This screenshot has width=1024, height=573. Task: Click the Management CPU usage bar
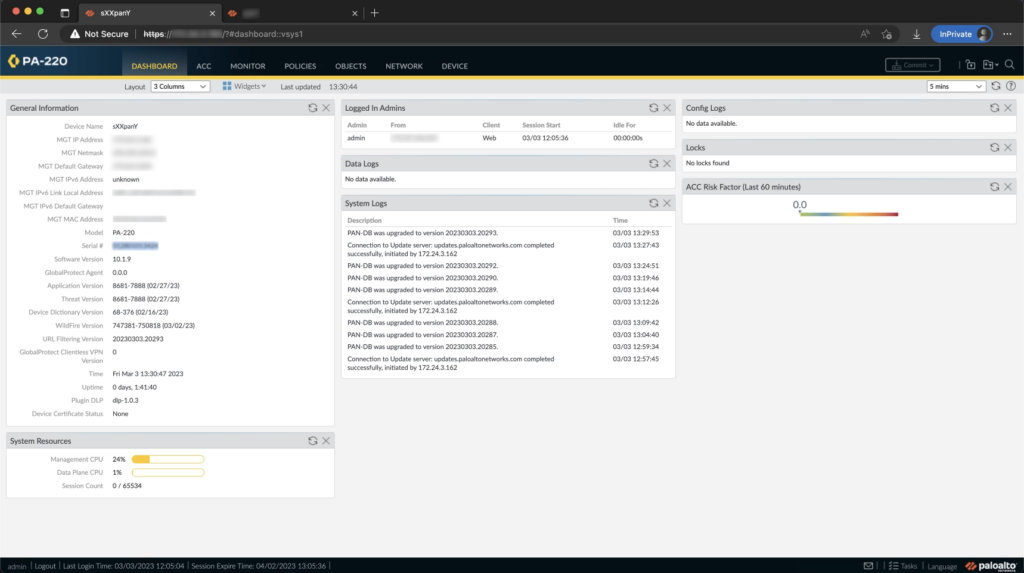168,459
